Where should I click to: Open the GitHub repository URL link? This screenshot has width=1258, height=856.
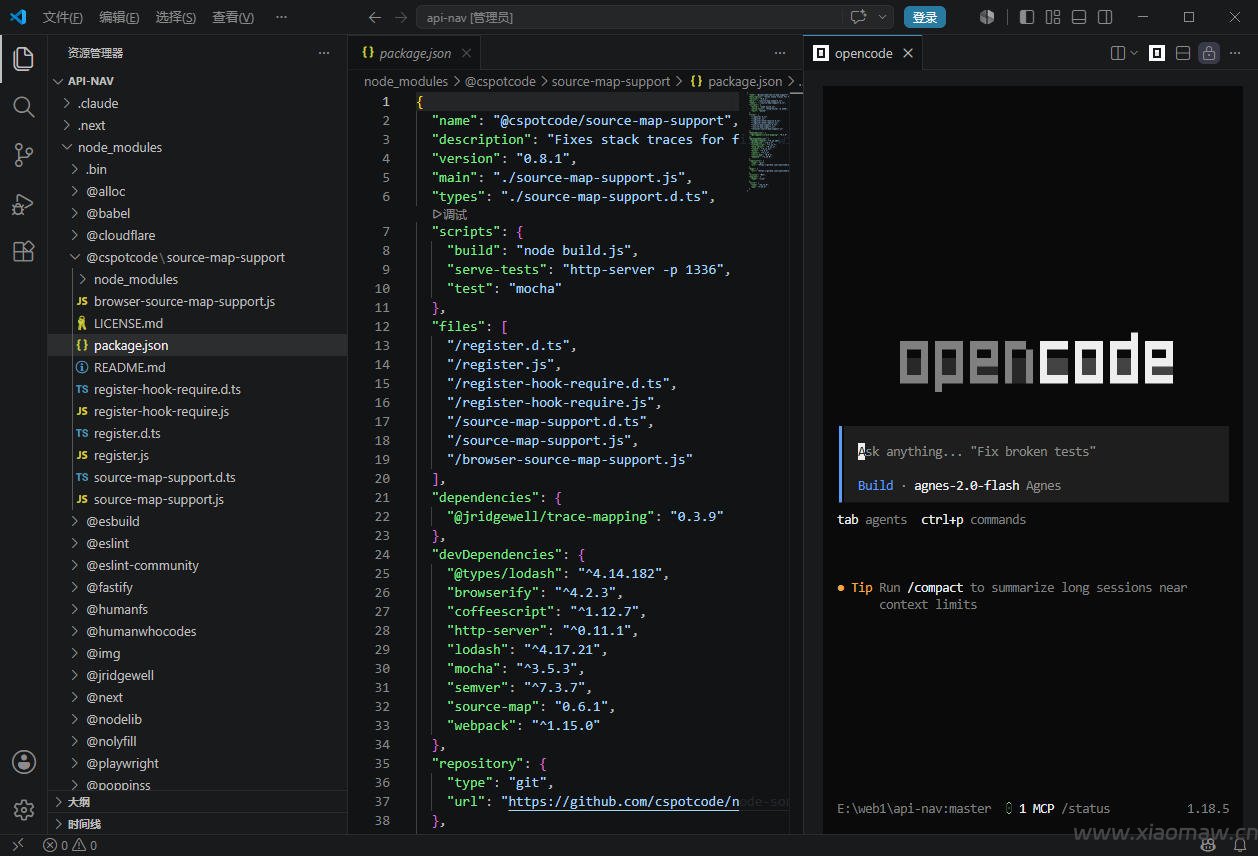point(623,801)
